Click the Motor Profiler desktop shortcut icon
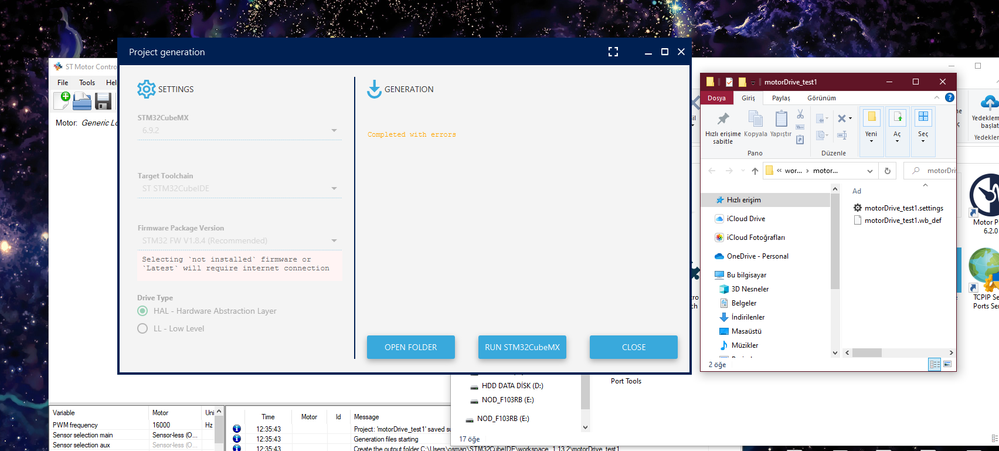The image size is (999, 451). [985, 196]
